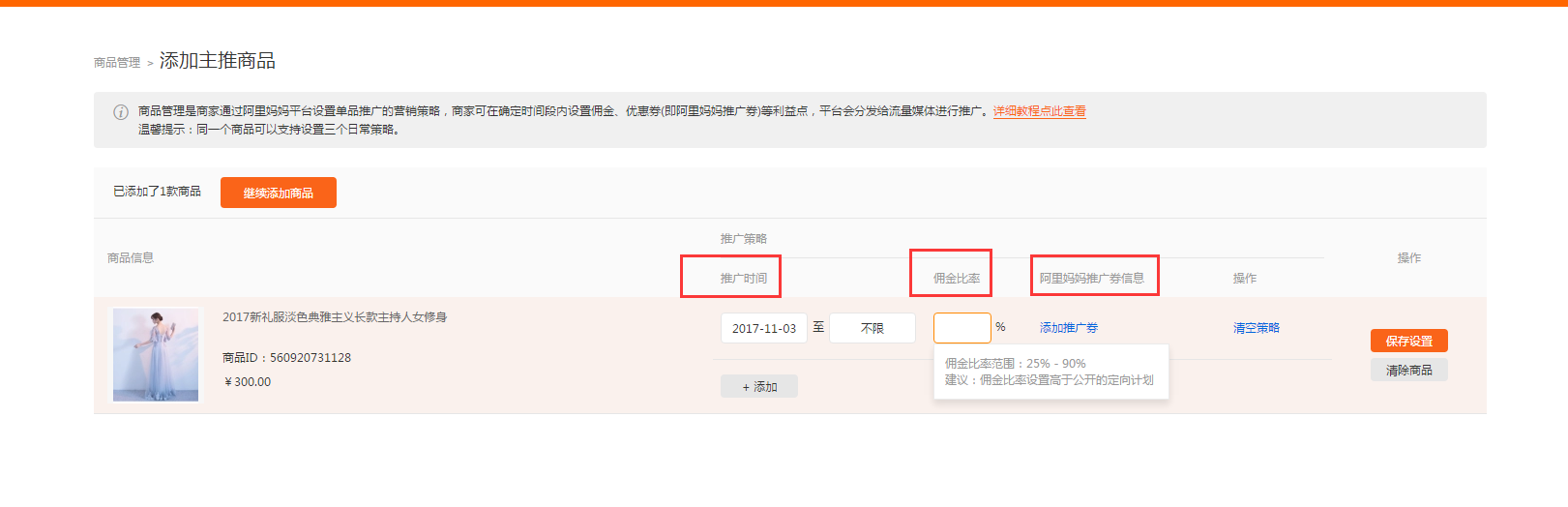Focus the commission rate percent input
The image size is (1568, 507).
[x=962, y=328]
